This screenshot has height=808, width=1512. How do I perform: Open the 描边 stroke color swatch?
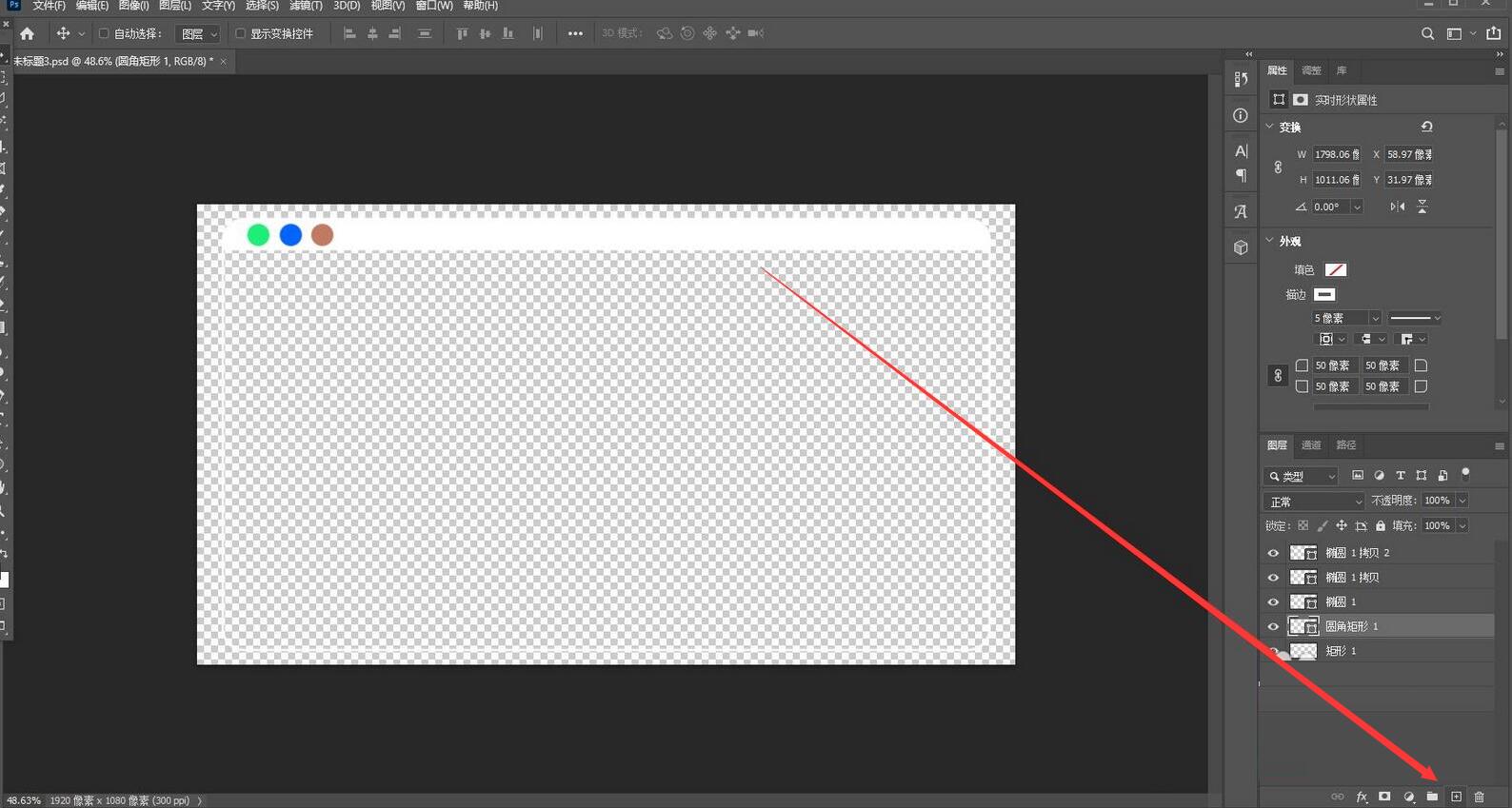[1324, 294]
